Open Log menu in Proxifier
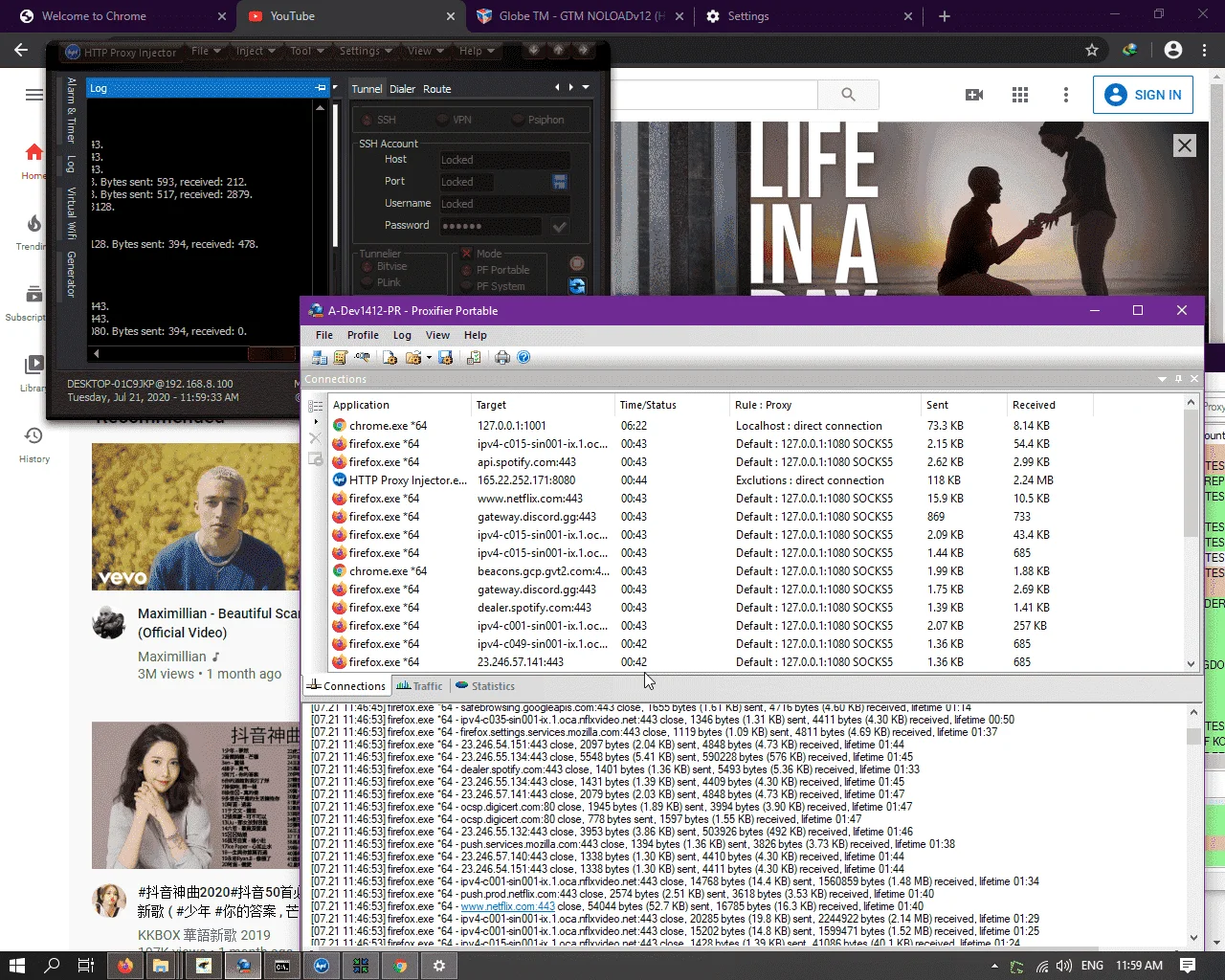Image resolution: width=1225 pixels, height=980 pixels. click(x=402, y=335)
